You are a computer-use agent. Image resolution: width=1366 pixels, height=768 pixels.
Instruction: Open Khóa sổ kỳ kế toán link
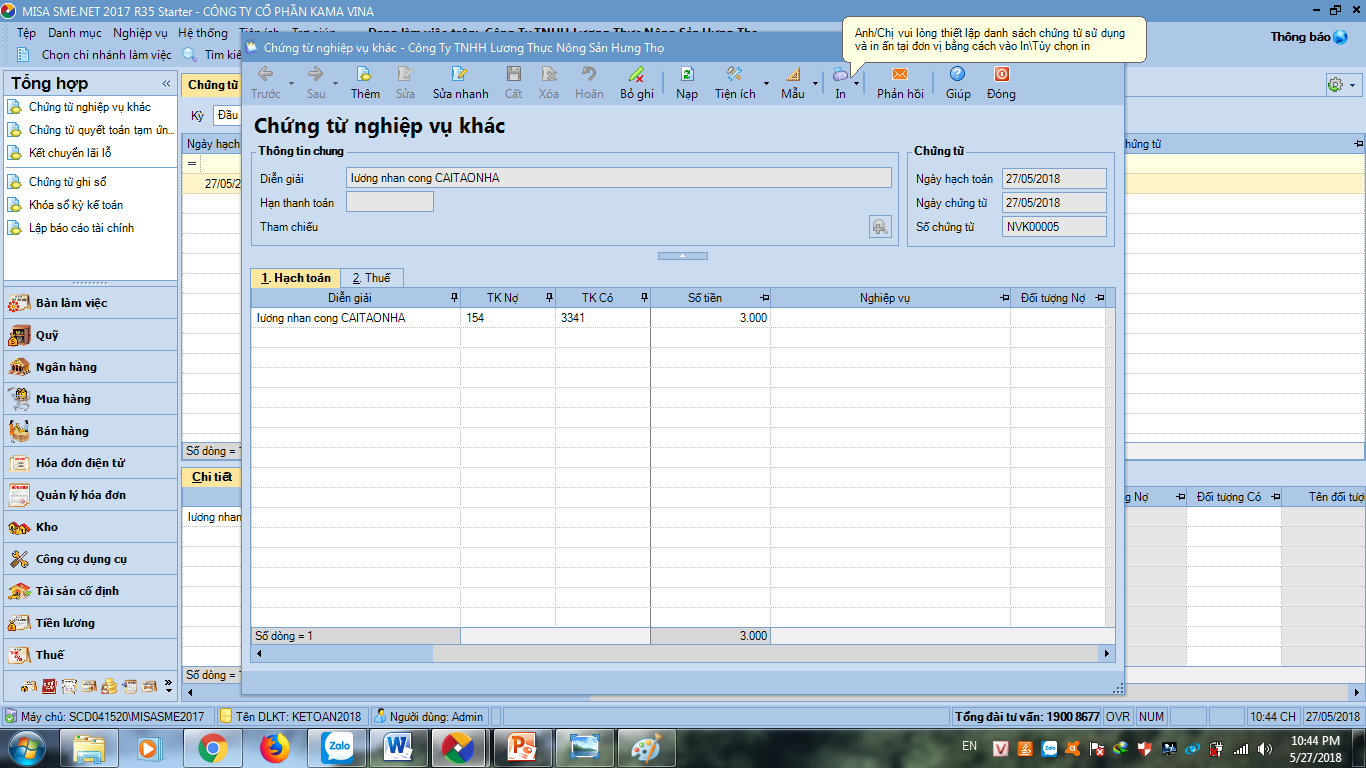[76, 205]
